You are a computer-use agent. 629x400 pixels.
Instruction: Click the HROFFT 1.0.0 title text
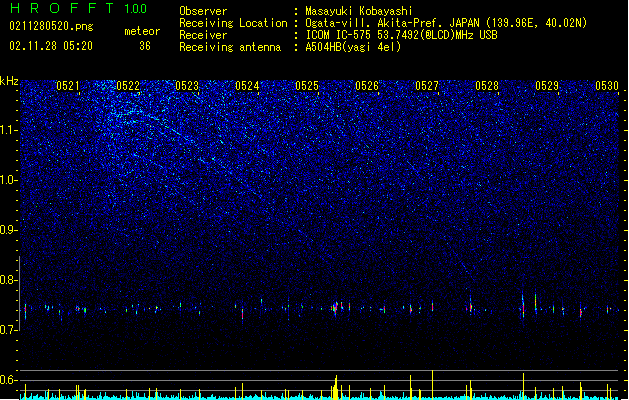click(x=79, y=8)
